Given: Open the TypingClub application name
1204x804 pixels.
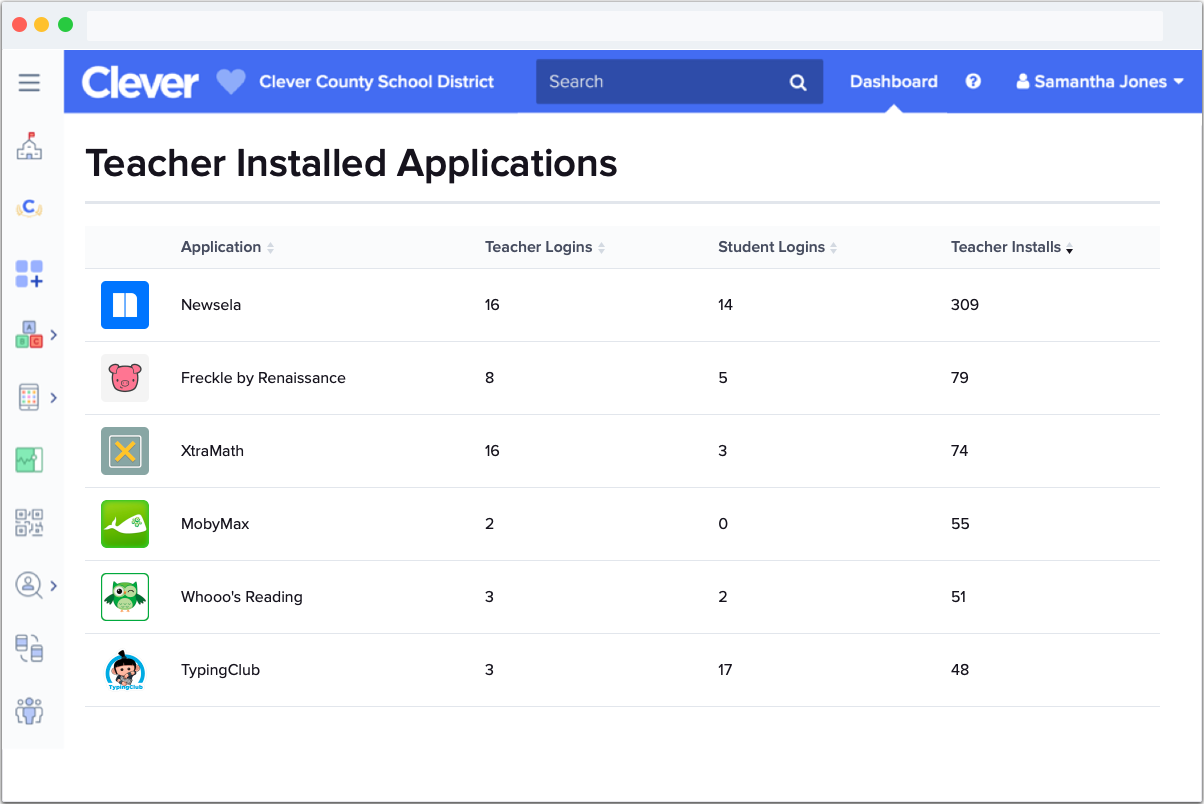Looking at the screenshot, I should [x=220, y=670].
